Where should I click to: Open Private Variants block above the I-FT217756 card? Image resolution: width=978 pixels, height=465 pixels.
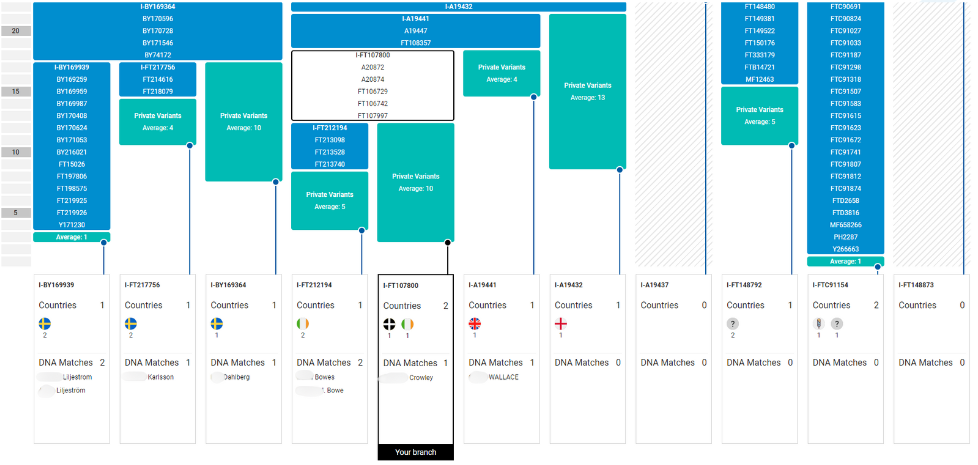point(158,122)
